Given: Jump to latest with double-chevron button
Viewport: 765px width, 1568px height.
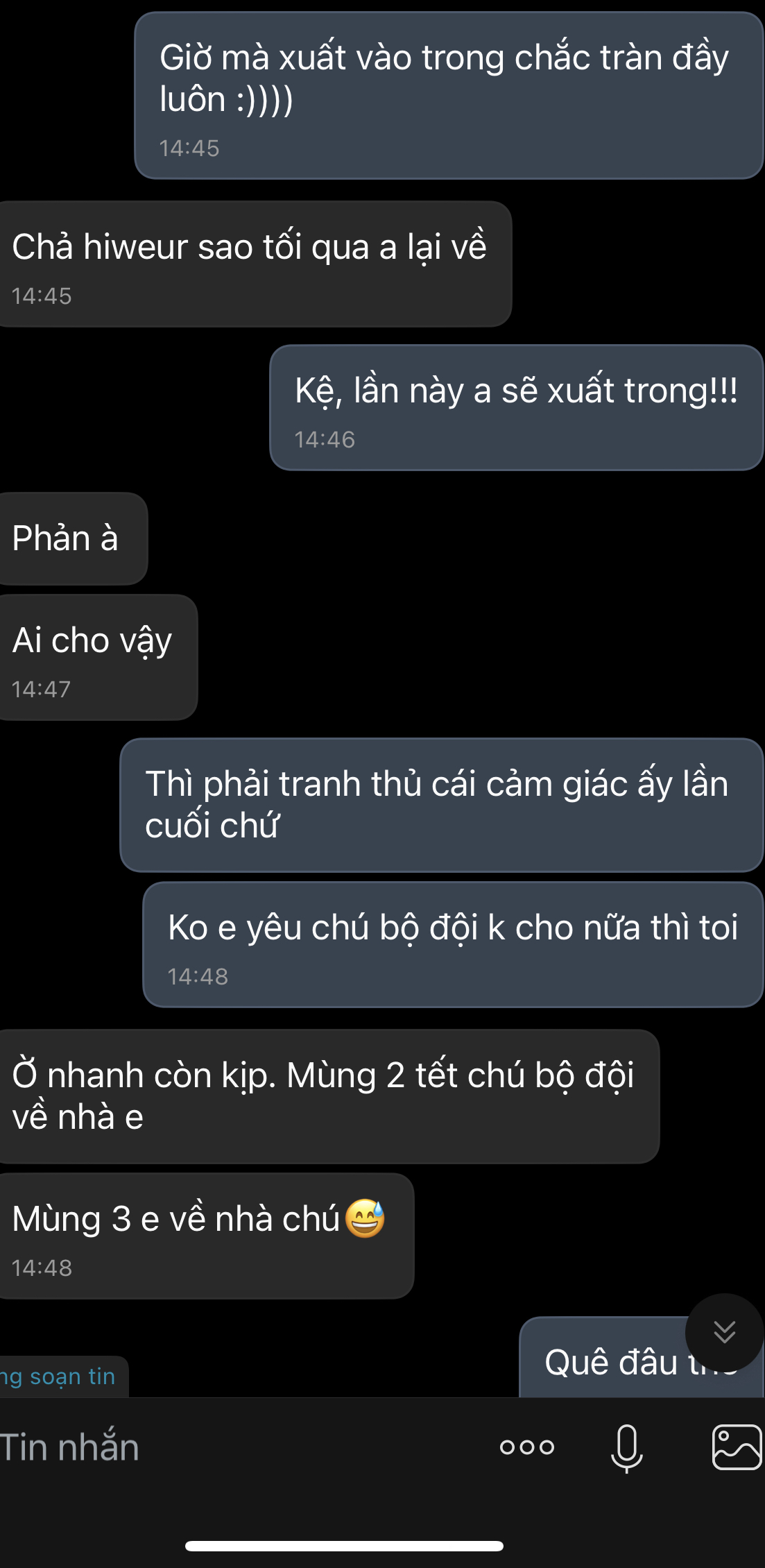Looking at the screenshot, I should pos(724,1332).
